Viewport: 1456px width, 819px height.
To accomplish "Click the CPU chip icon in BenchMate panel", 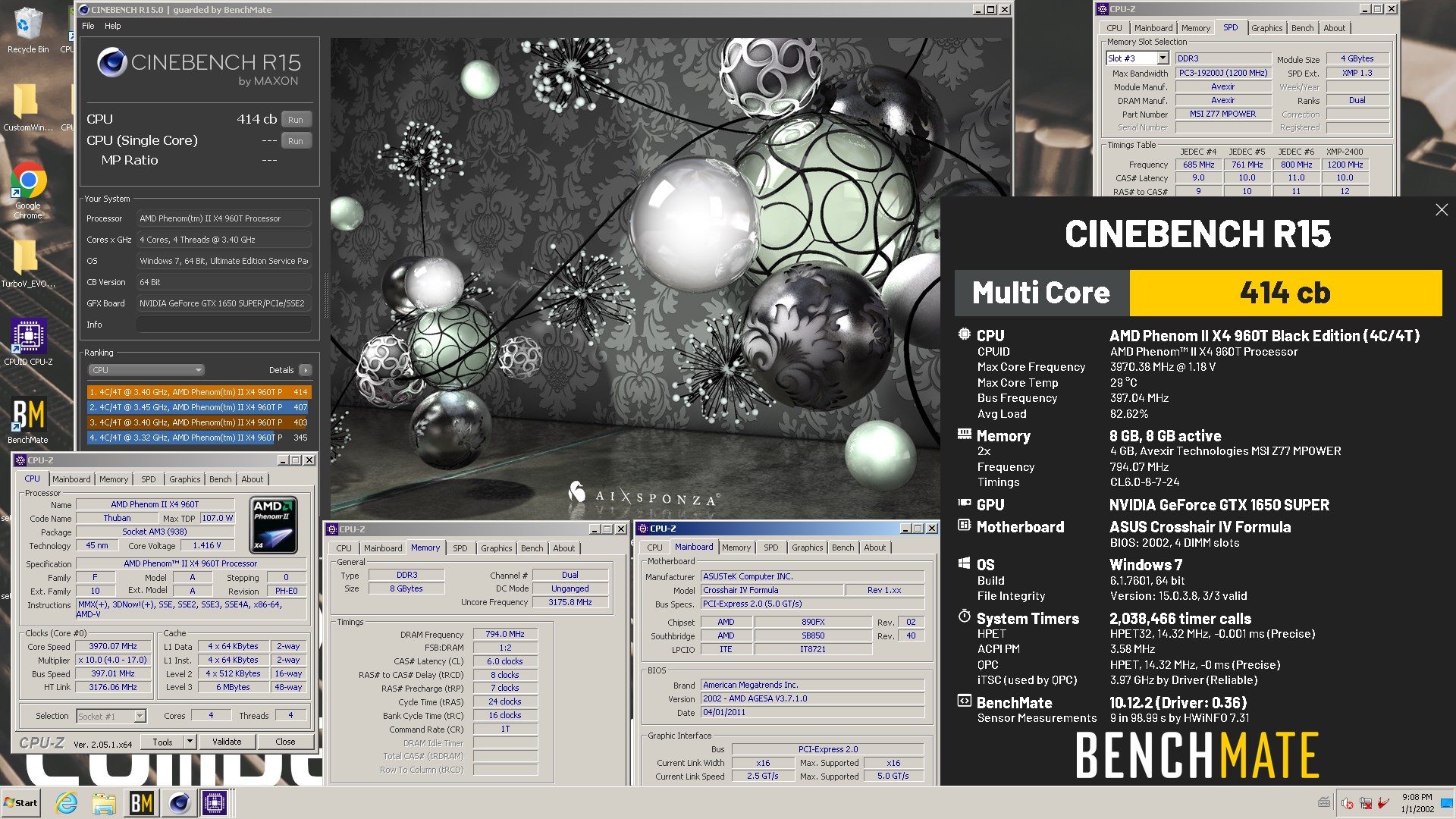I will coord(964,334).
